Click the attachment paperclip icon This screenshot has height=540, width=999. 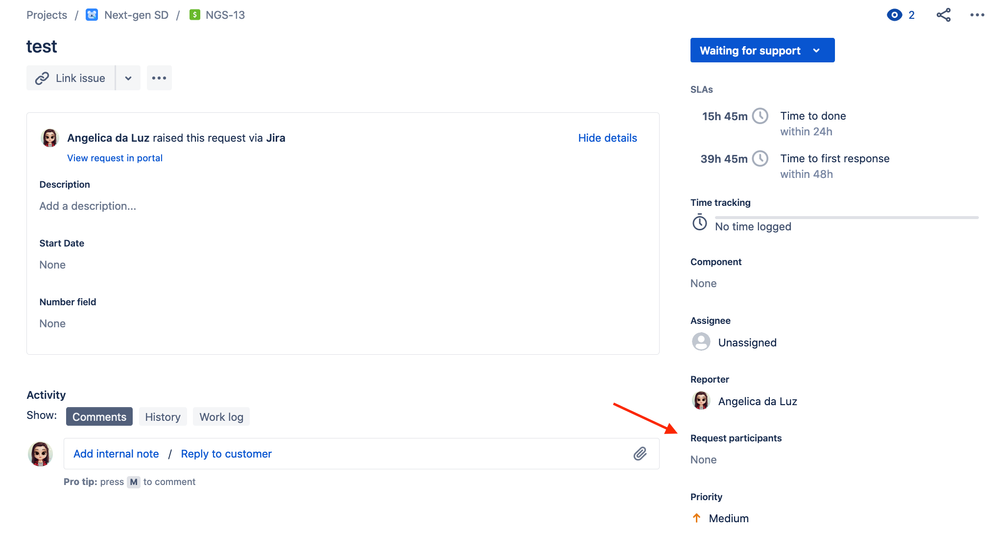(x=640, y=453)
